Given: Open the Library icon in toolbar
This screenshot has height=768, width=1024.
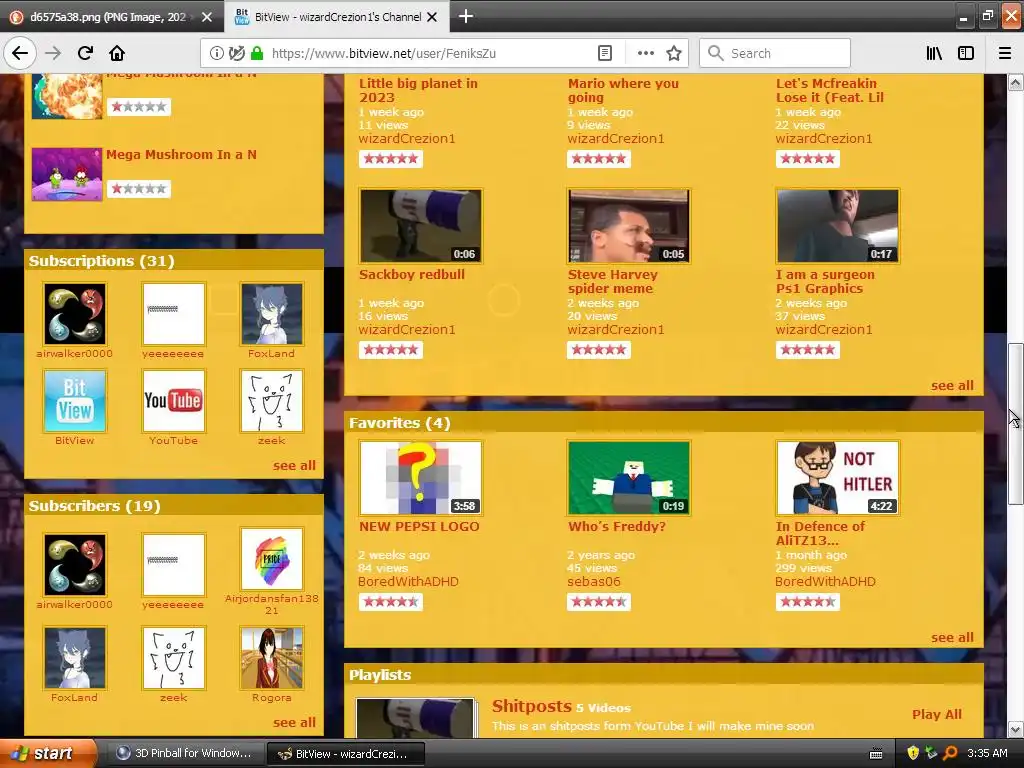Looking at the screenshot, I should [934, 53].
